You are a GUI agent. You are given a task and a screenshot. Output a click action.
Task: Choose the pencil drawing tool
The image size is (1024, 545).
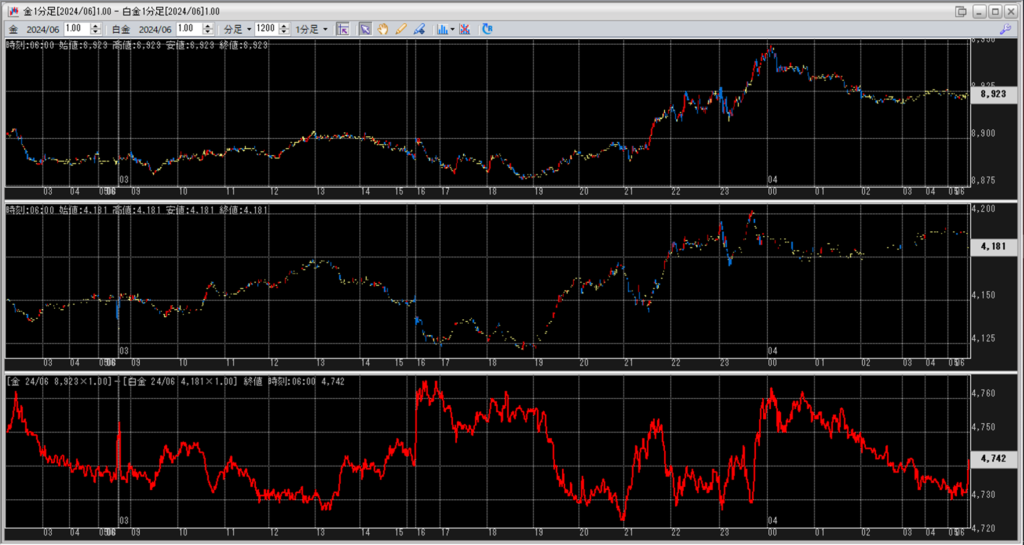[x=401, y=29]
